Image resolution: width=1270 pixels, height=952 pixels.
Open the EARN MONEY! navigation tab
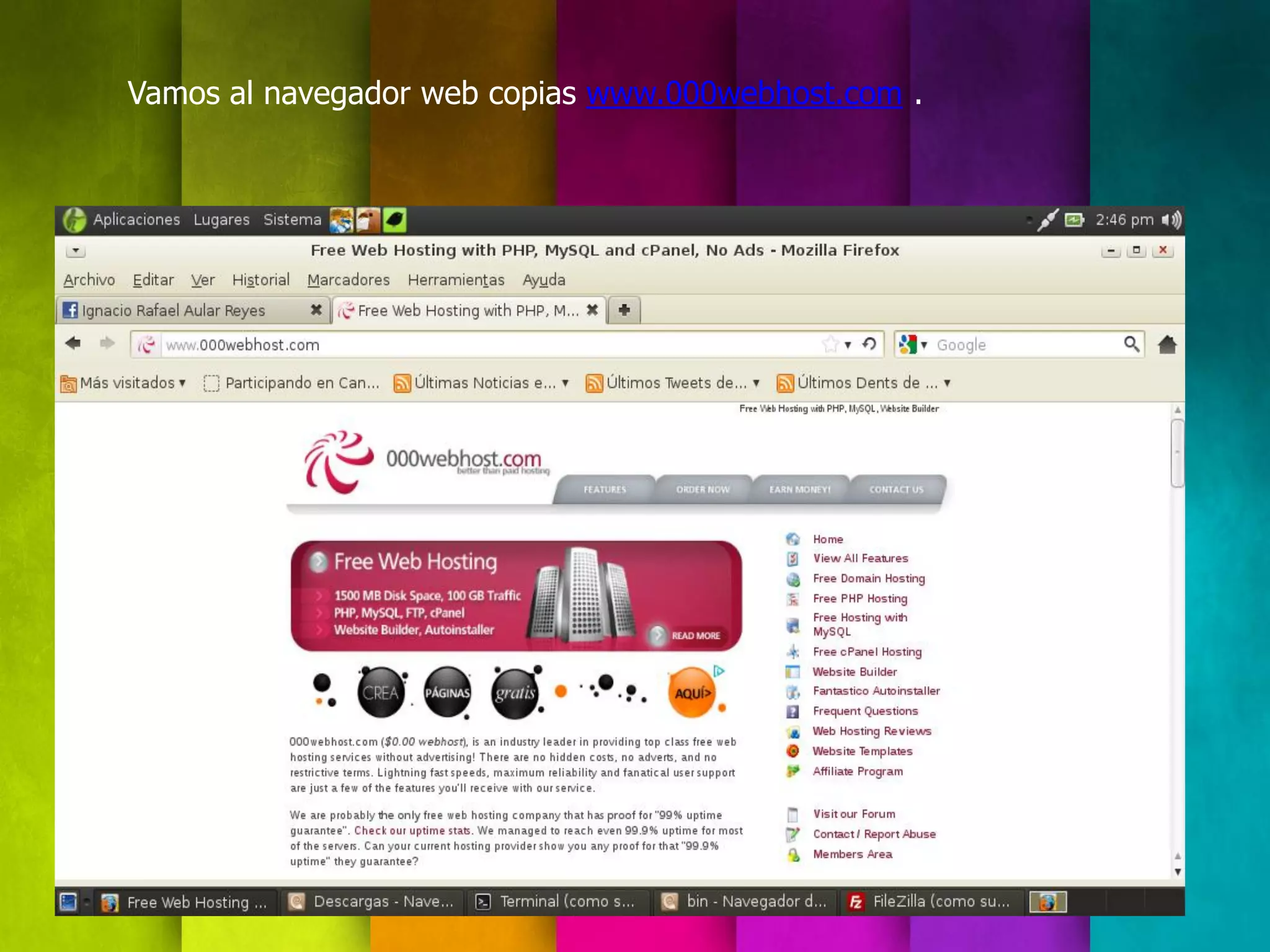[x=800, y=490]
